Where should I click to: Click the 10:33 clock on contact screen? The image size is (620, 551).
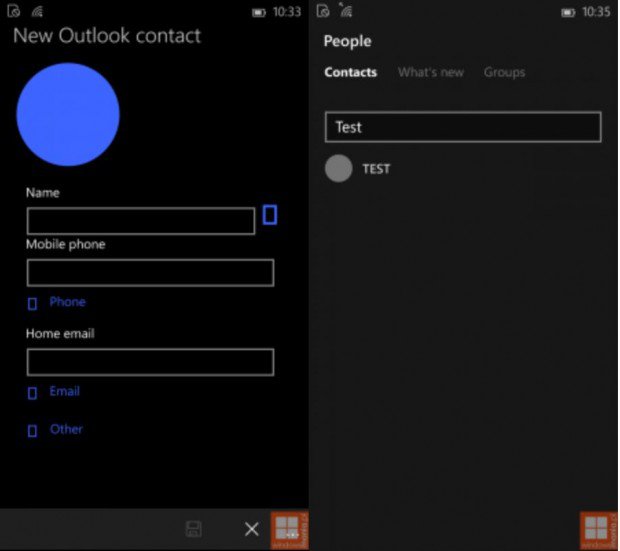tap(287, 12)
